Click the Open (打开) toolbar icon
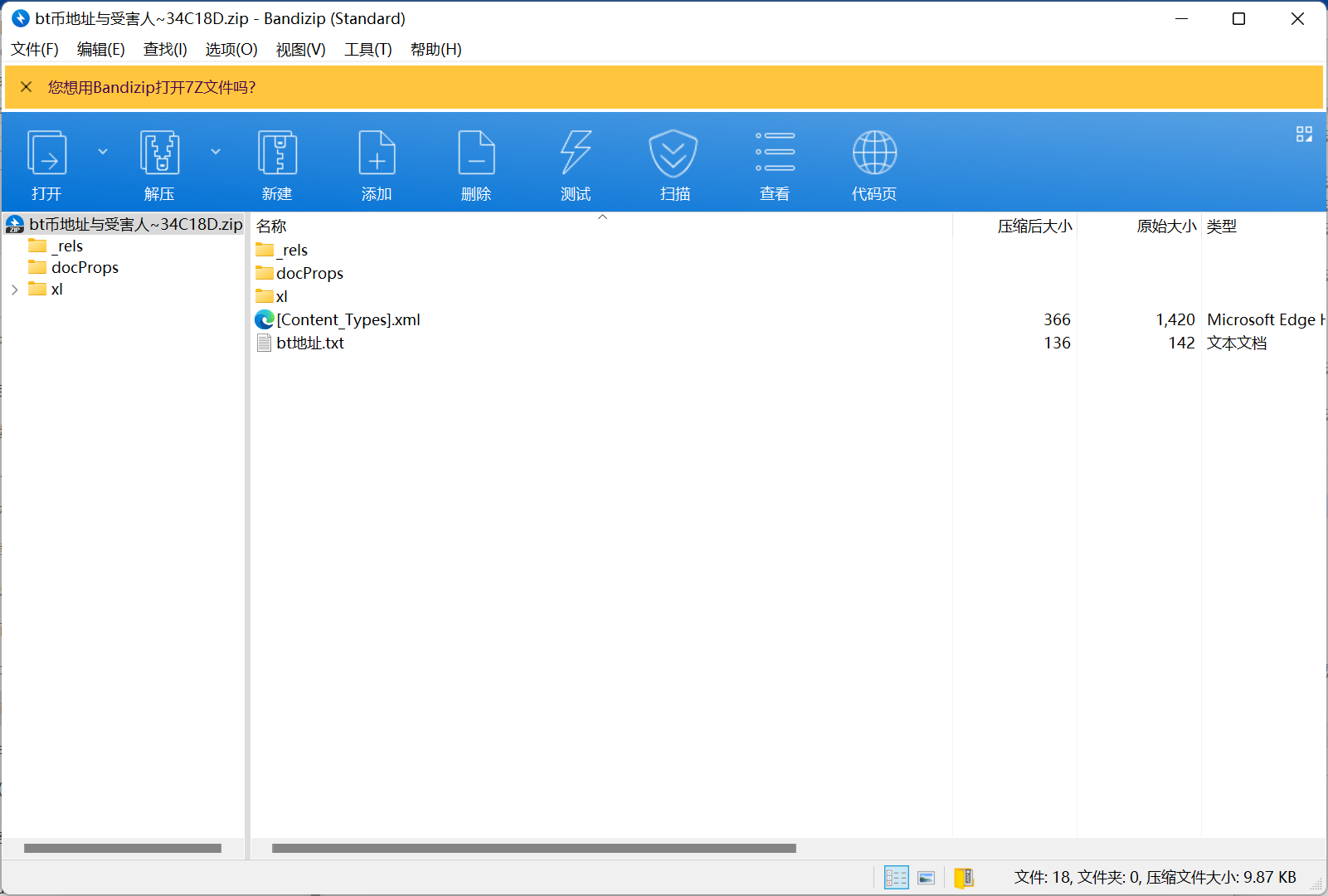 [47, 153]
